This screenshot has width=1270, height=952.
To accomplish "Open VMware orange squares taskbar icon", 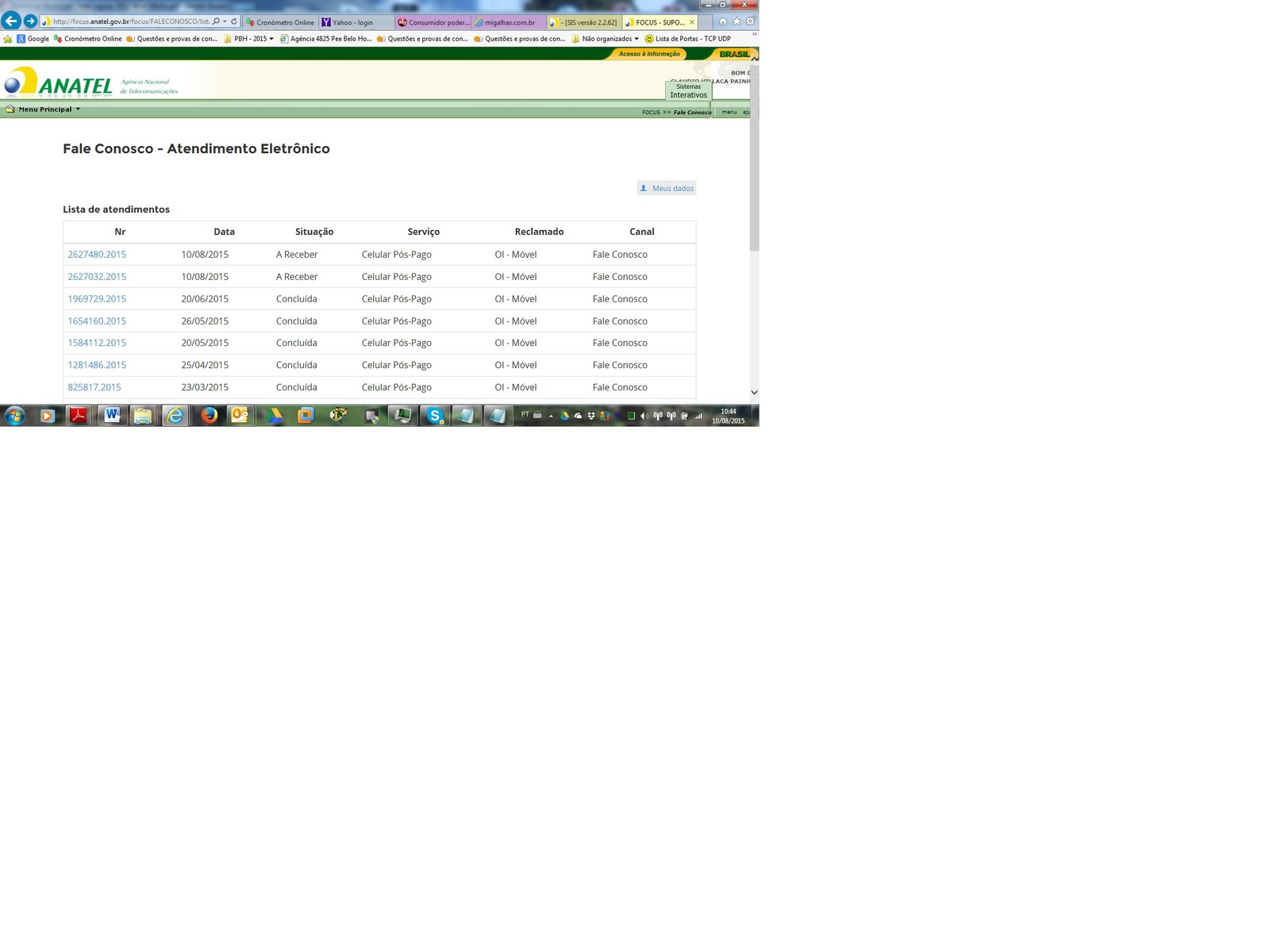I will point(306,415).
